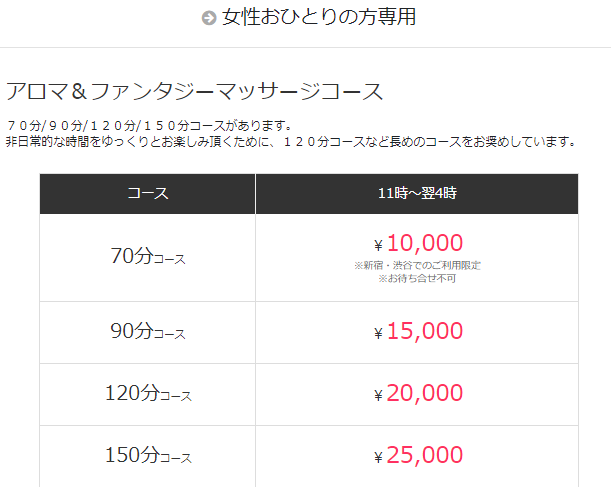The image size is (611, 487).
Task: Click the アロマ＆ファンタジーマッサージコース heading
Action: click(x=195, y=92)
